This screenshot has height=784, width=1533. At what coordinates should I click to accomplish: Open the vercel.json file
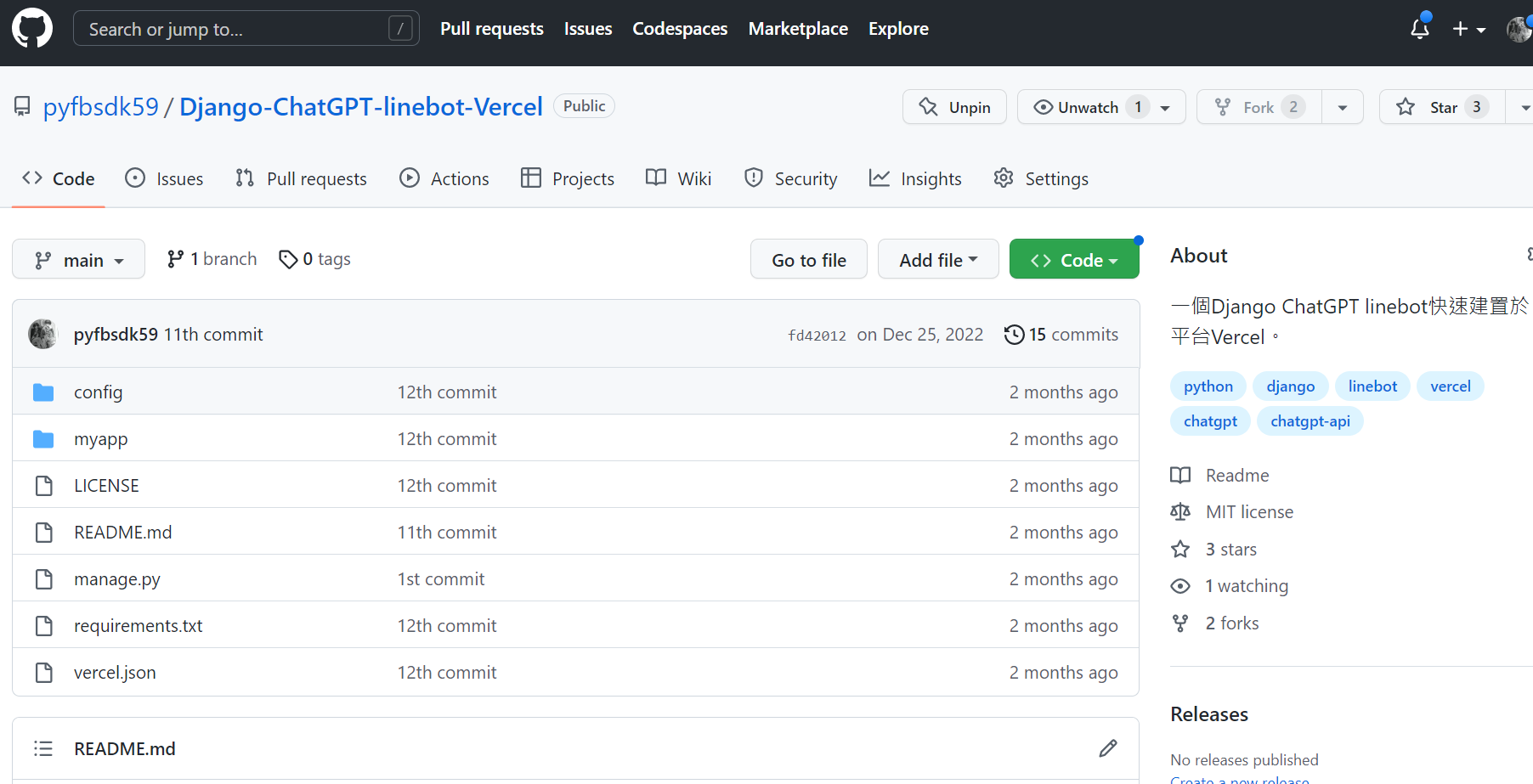click(x=115, y=673)
